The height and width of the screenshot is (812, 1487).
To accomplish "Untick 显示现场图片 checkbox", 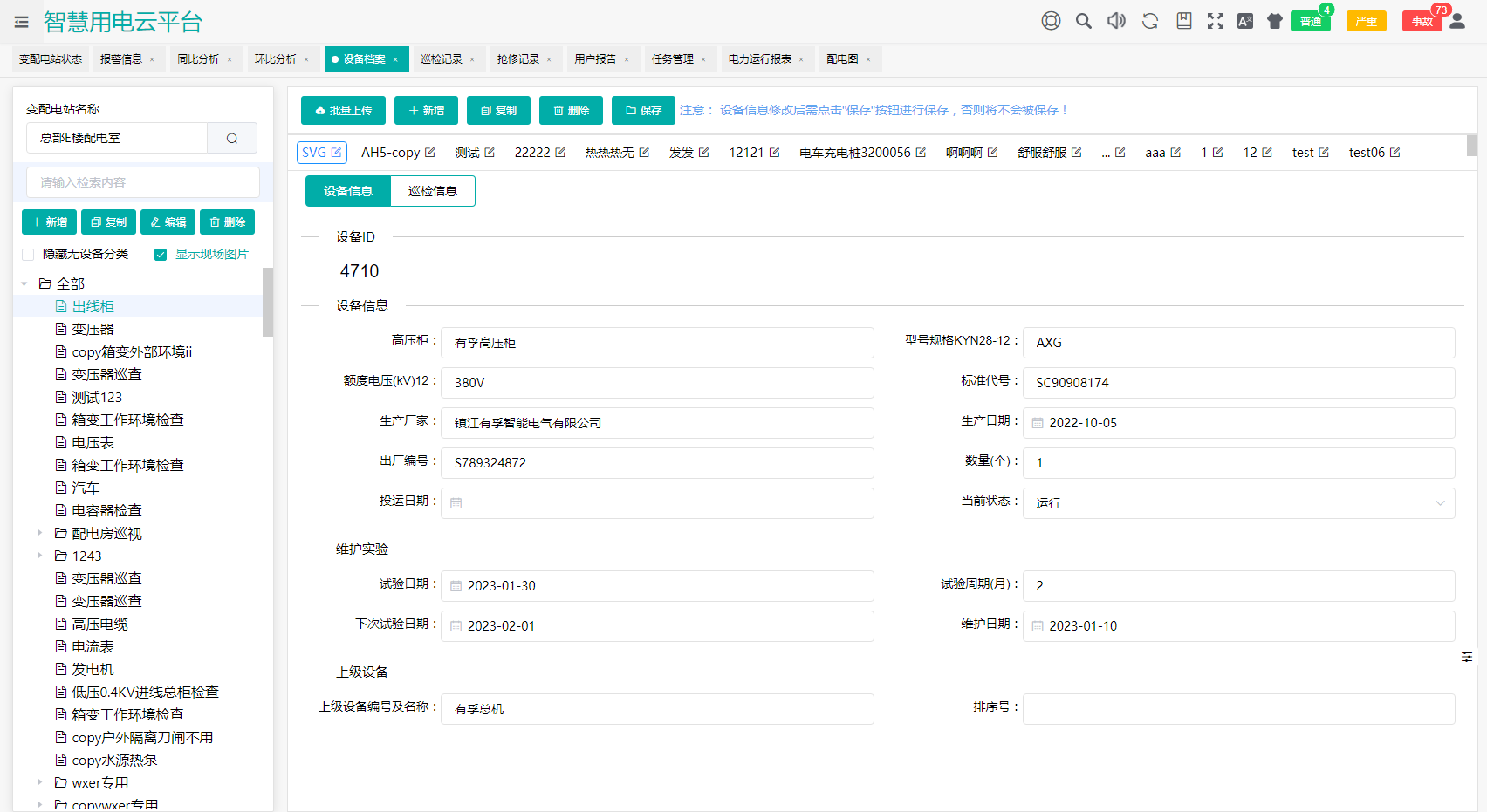I will click(161, 255).
